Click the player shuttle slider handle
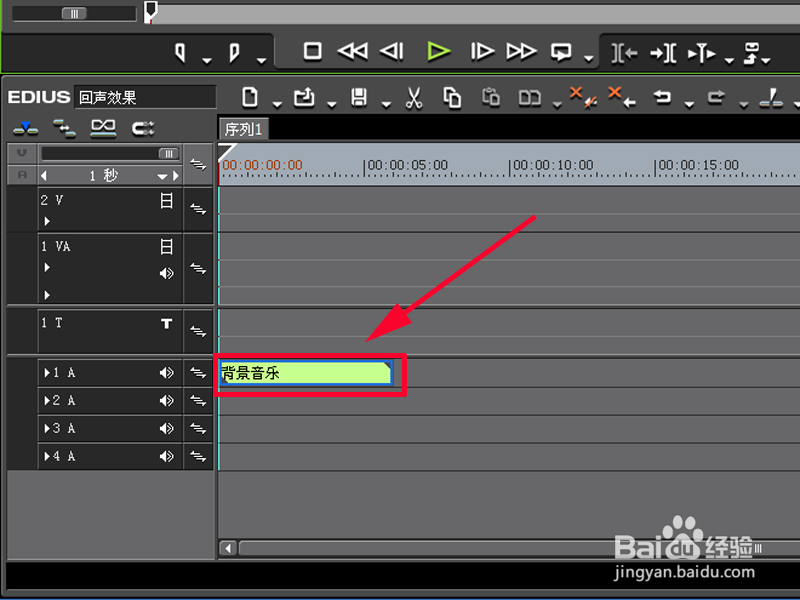Viewport: 800px width, 600px height. pyautogui.click(x=74, y=14)
